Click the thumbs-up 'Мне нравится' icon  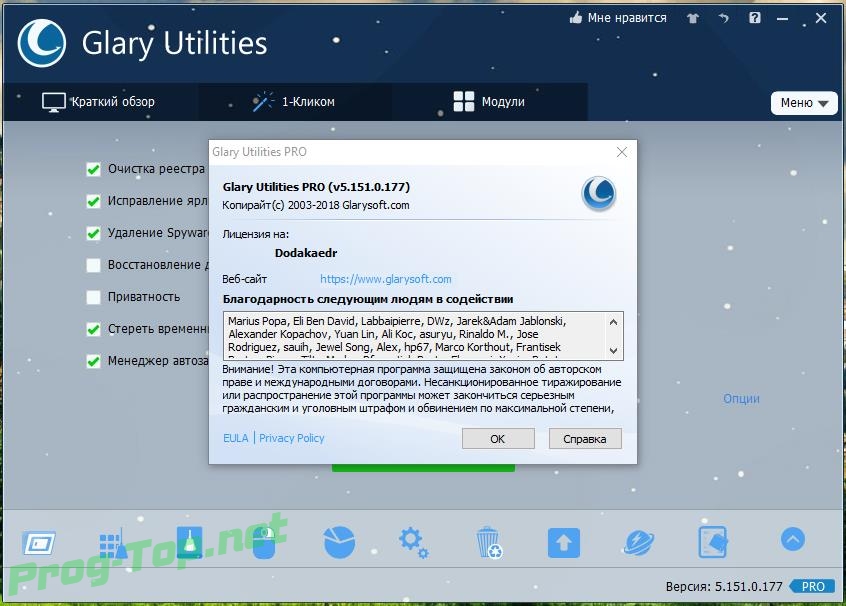coord(576,18)
